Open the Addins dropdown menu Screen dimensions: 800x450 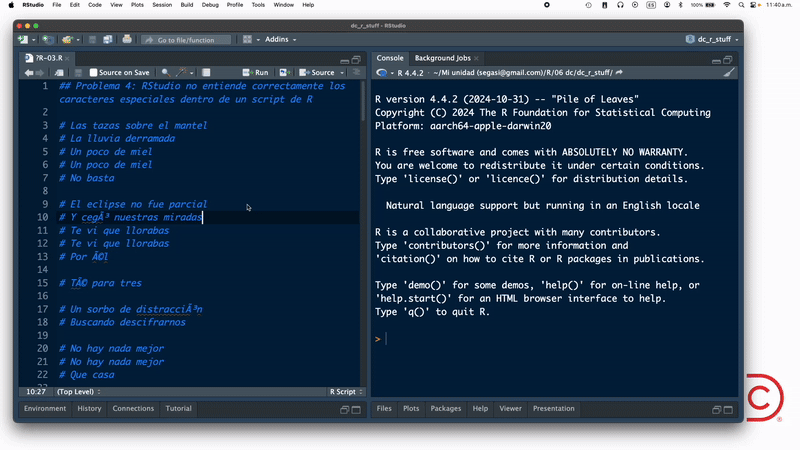(x=280, y=39)
